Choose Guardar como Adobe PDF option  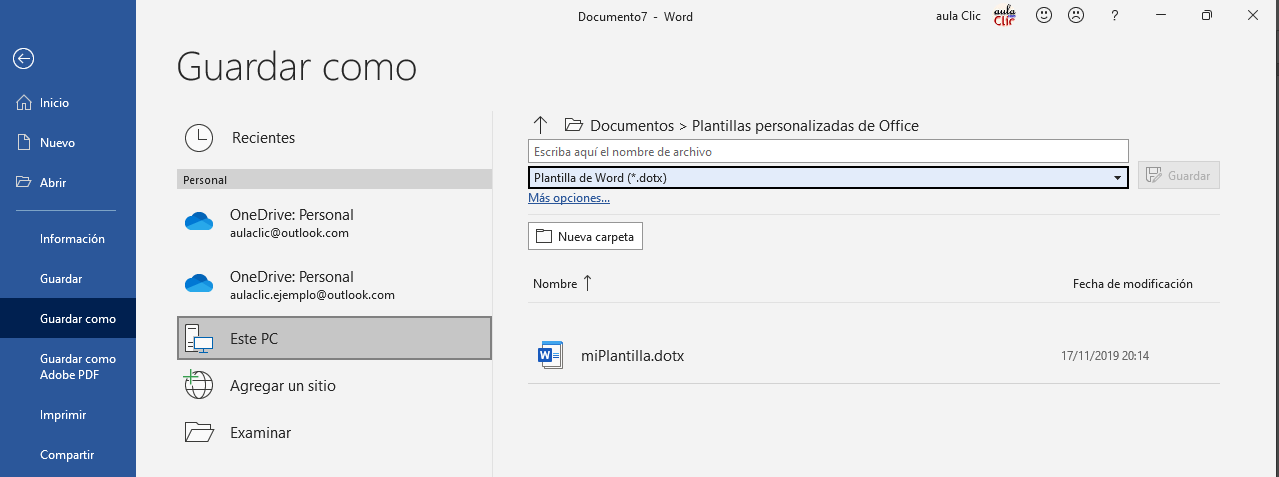pos(77,367)
